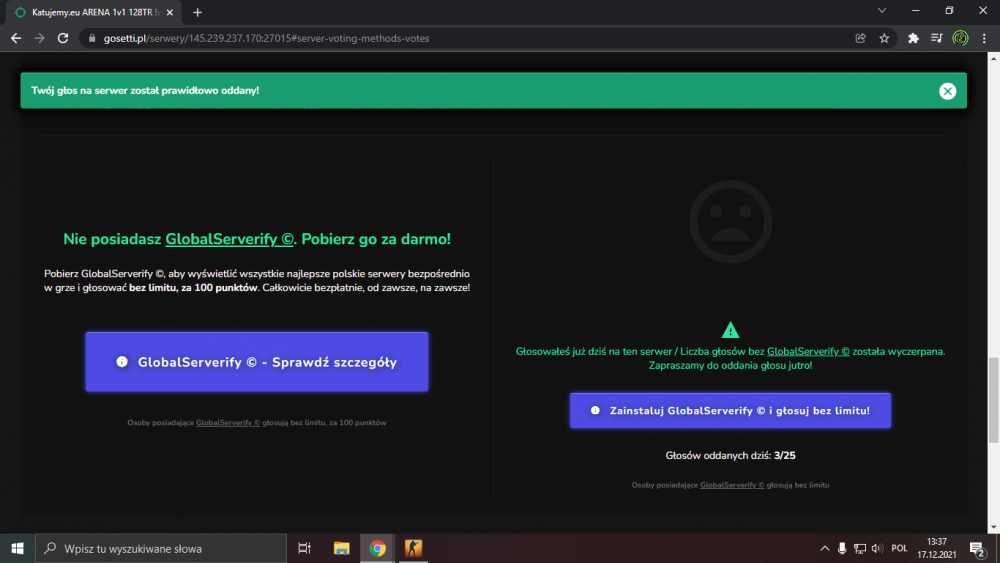Open a new browser tab
Image resolution: width=1000 pixels, height=563 pixels.
pyautogui.click(x=197, y=12)
